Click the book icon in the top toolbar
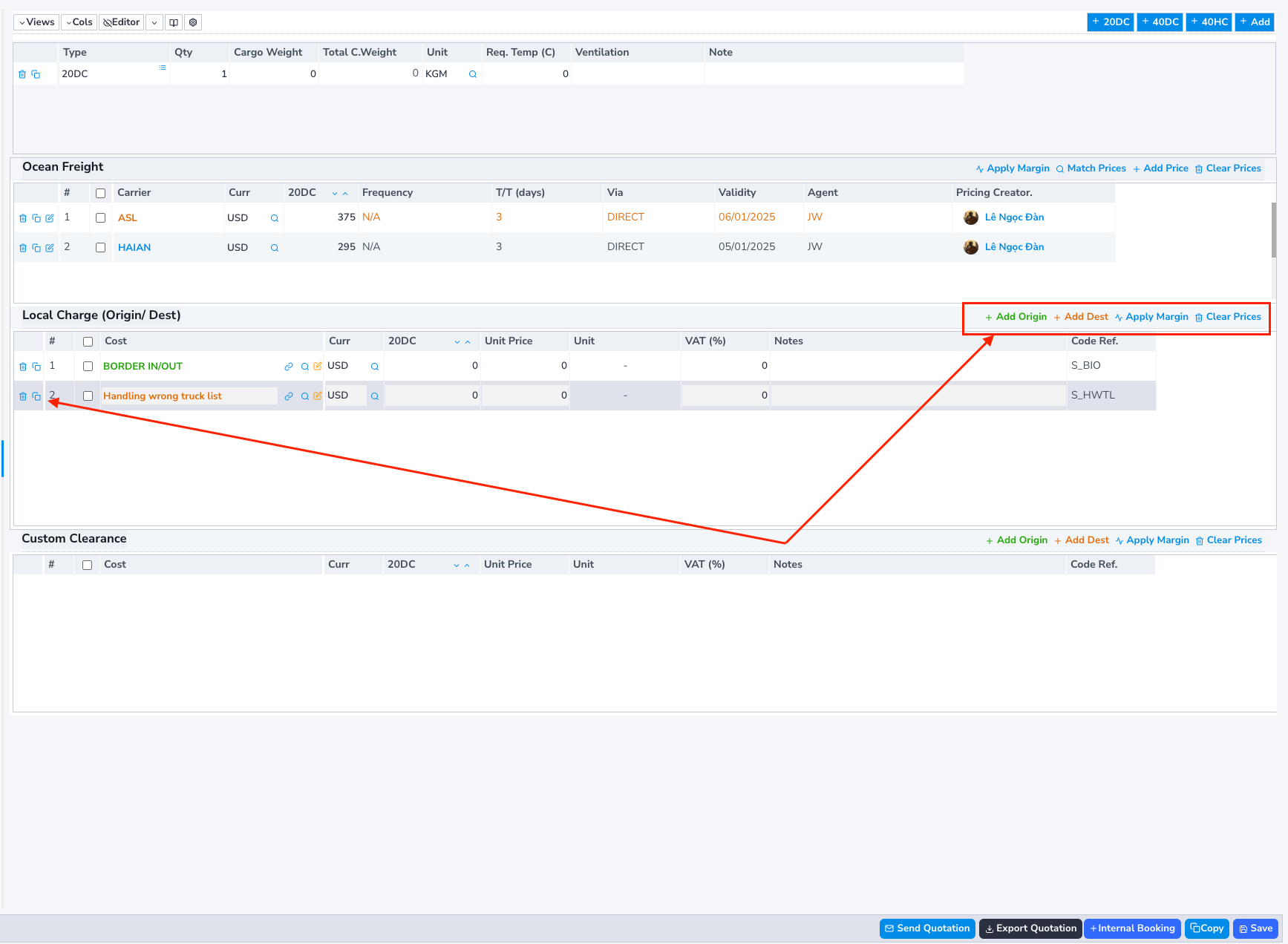This screenshot has height=944, width=1288. click(174, 22)
